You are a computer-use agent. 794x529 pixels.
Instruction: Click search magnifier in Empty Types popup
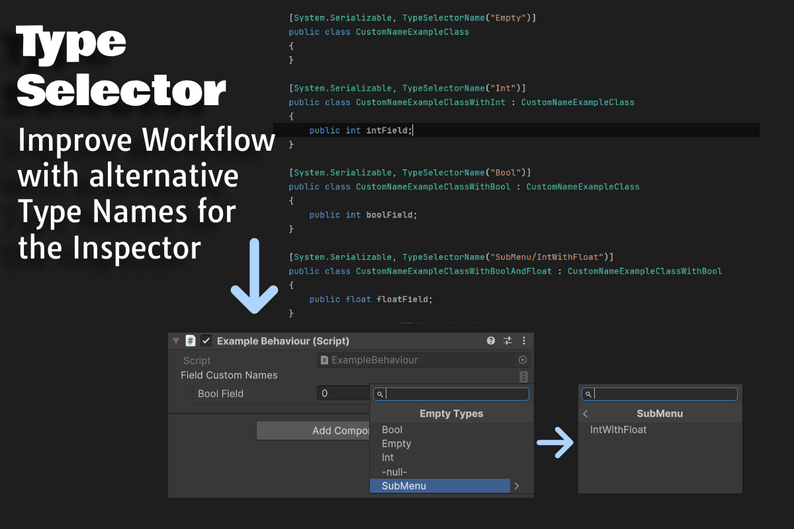380,394
